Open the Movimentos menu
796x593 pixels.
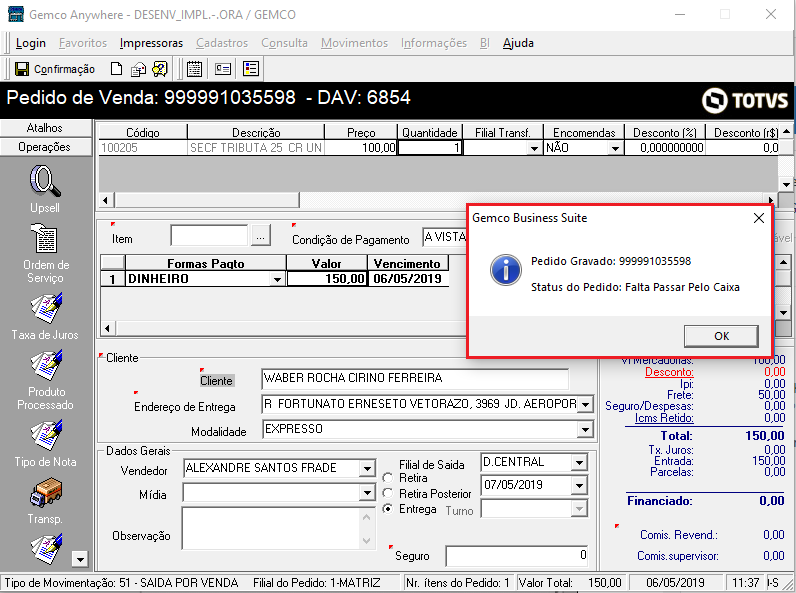click(354, 43)
